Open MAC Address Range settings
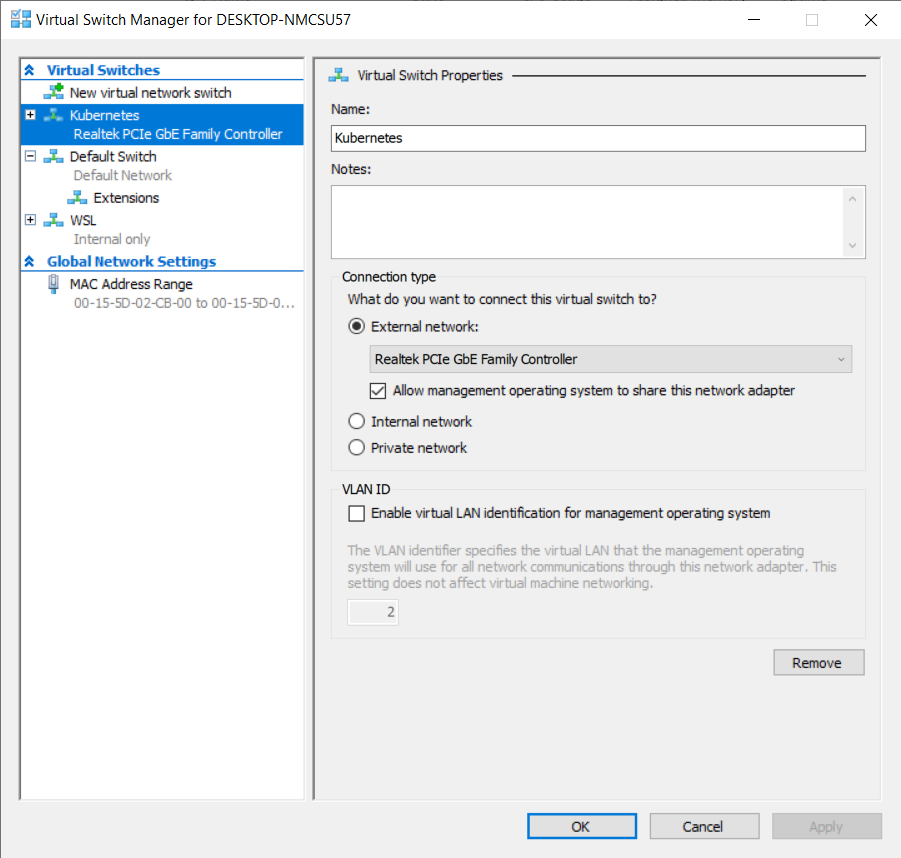This screenshot has width=901, height=858. pyautogui.click(x=131, y=284)
